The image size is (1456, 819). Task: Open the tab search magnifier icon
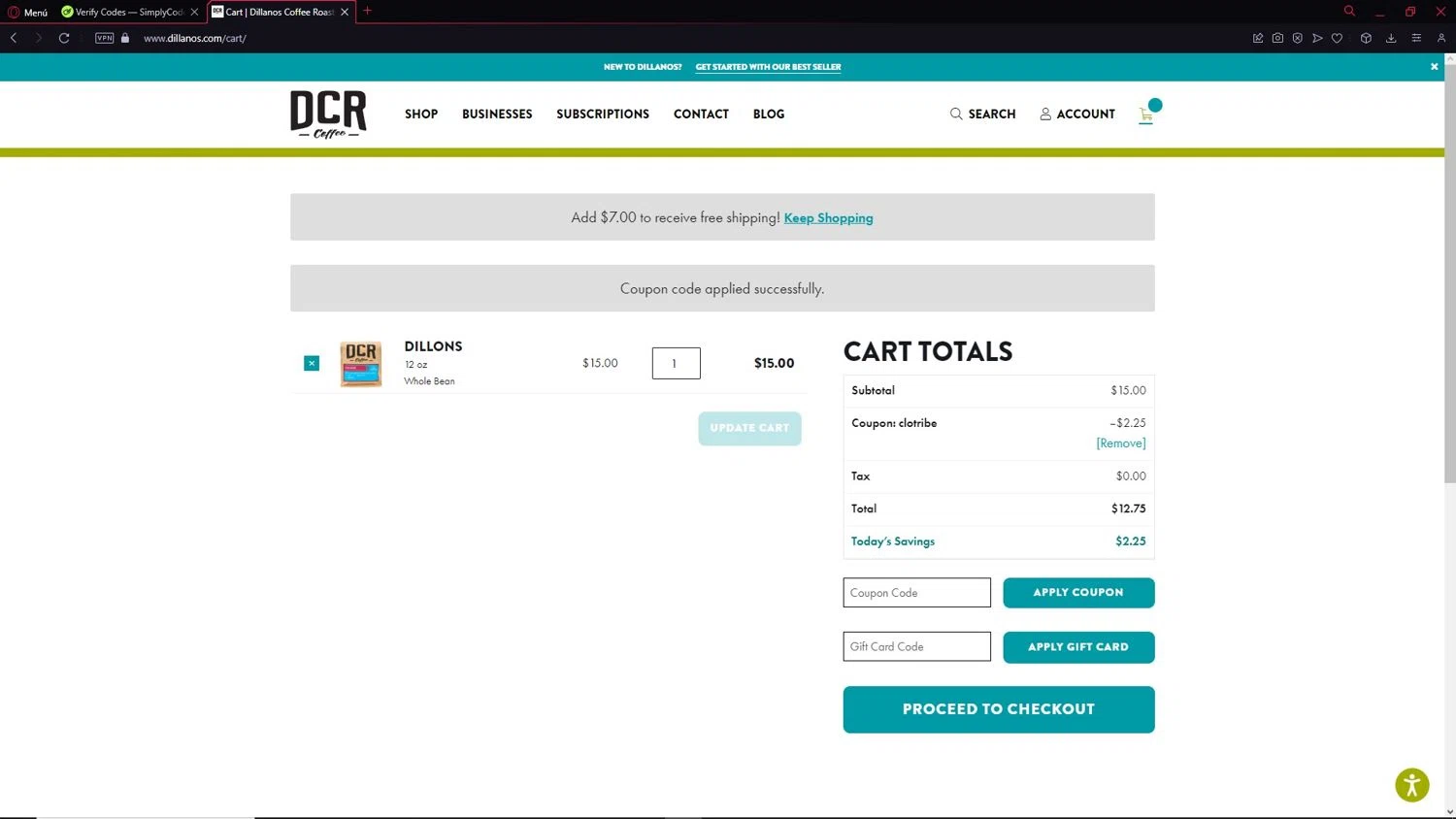point(1349,11)
